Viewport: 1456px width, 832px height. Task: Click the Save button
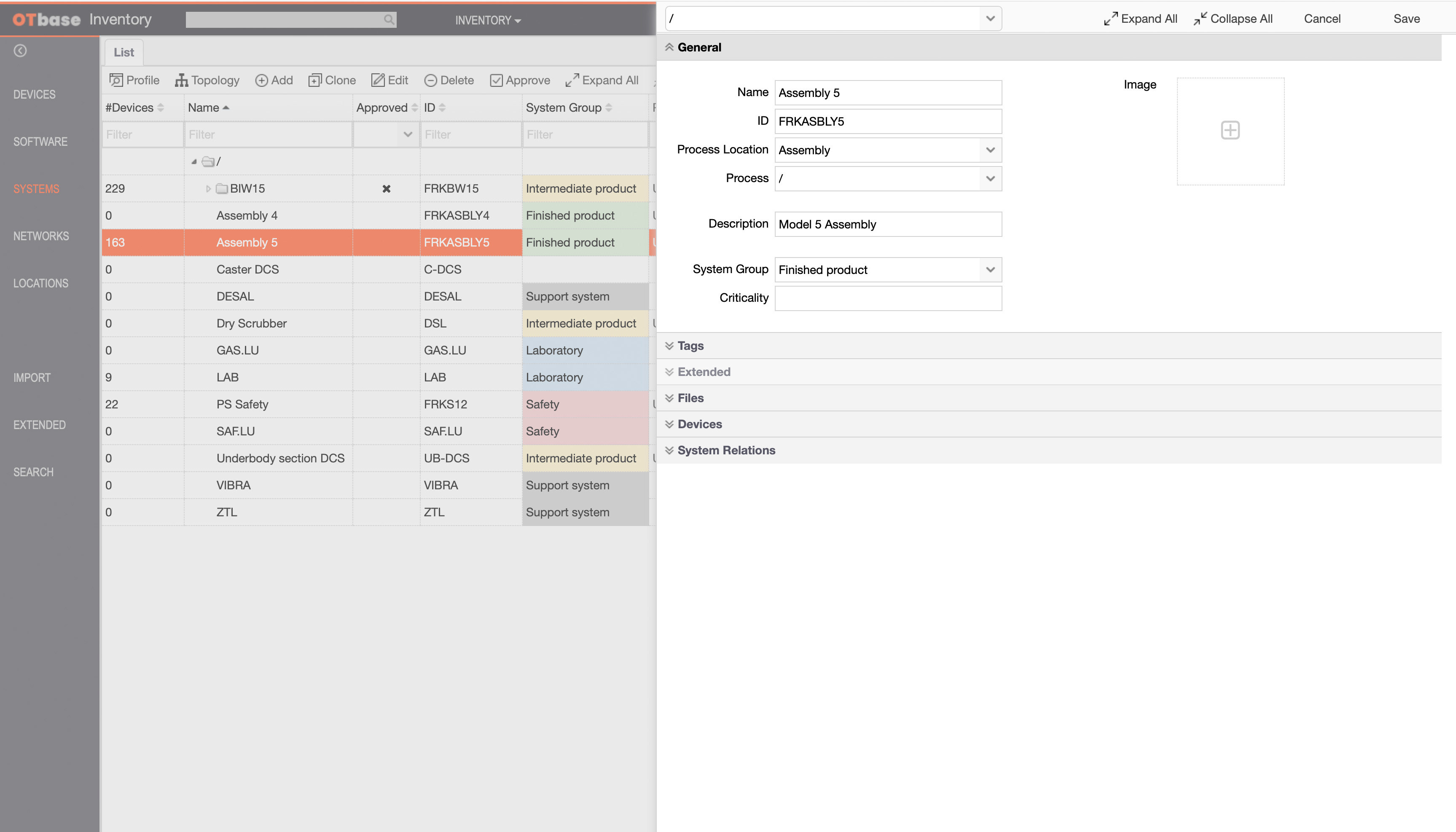pyautogui.click(x=1406, y=19)
